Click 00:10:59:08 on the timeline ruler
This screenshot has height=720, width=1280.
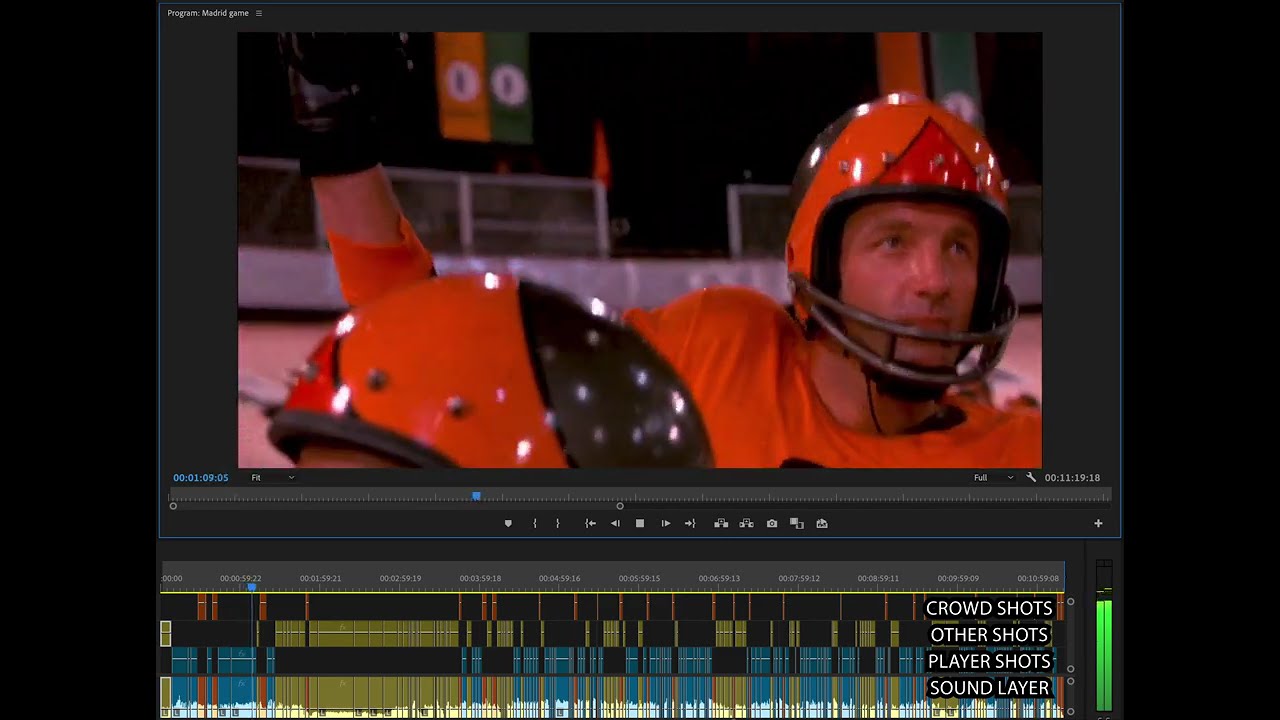[1038, 578]
